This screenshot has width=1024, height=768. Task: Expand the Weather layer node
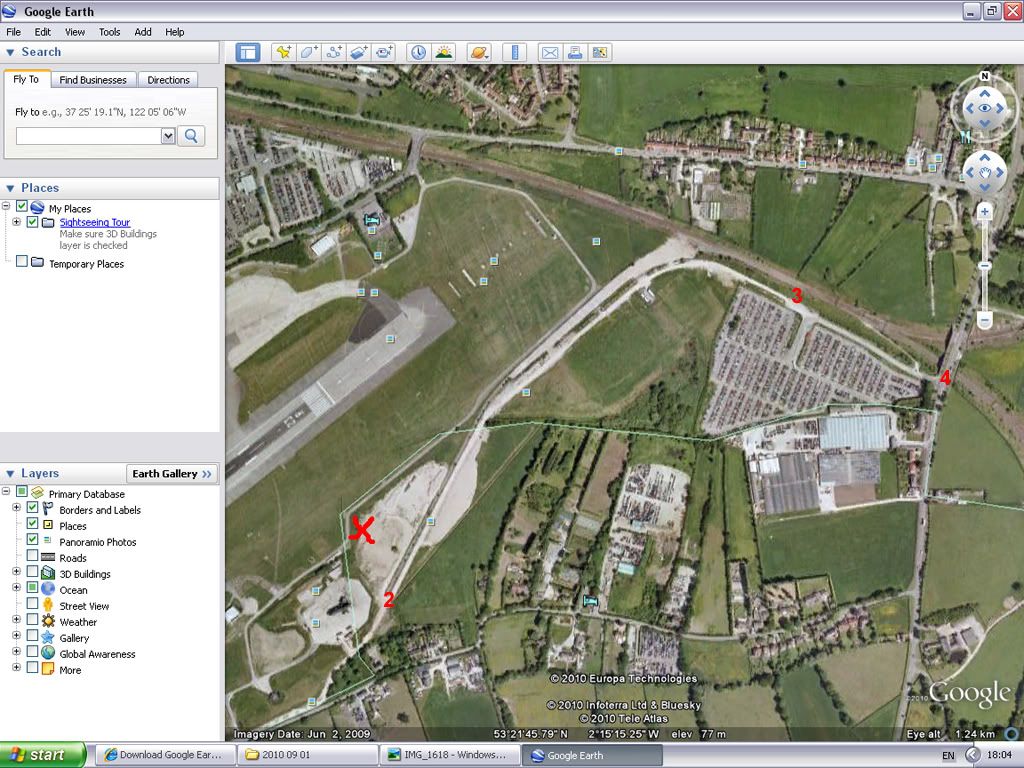pyautogui.click(x=16, y=622)
